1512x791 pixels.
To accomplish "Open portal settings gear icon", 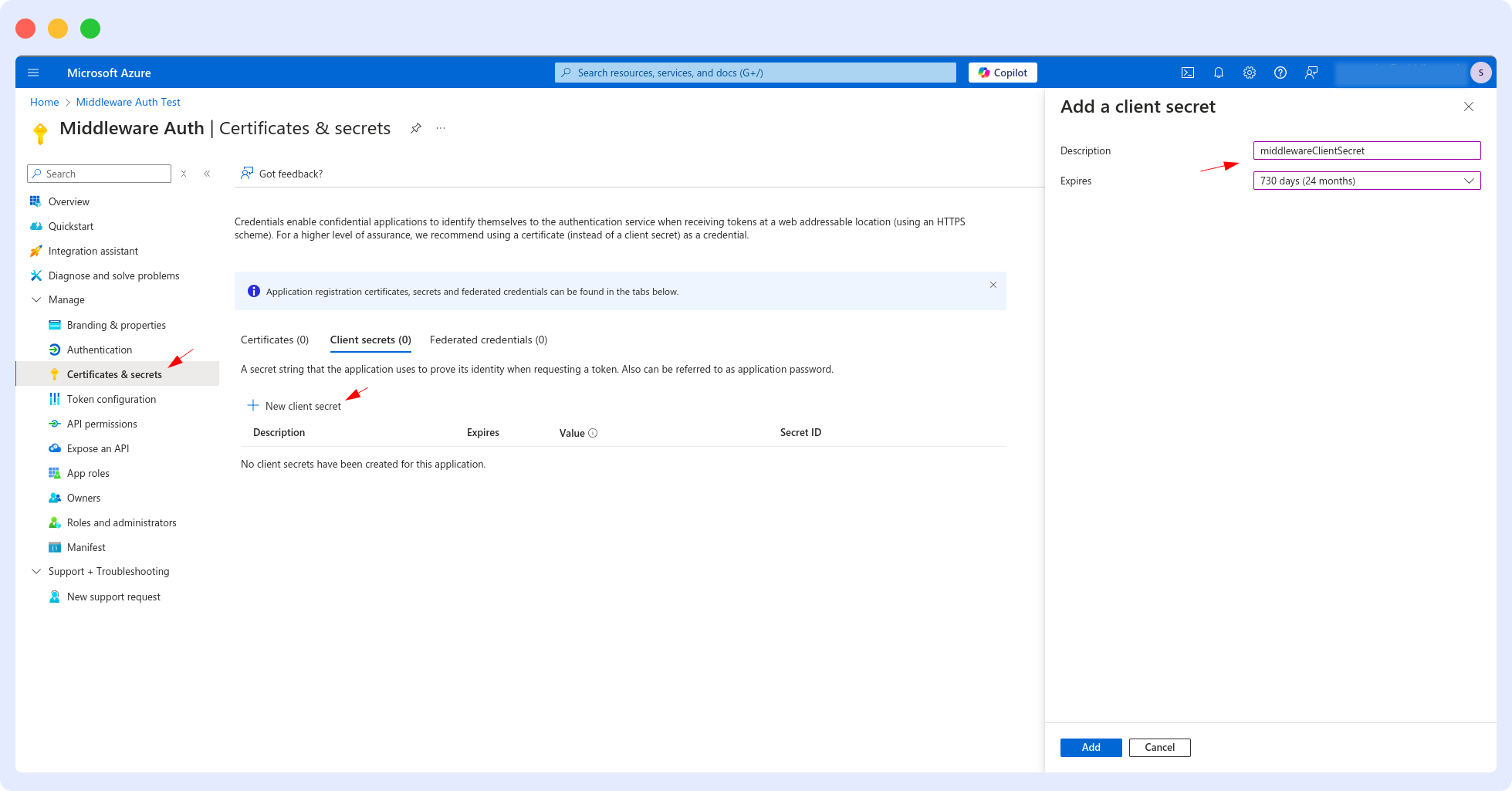I will pyautogui.click(x=1250, y=73).
